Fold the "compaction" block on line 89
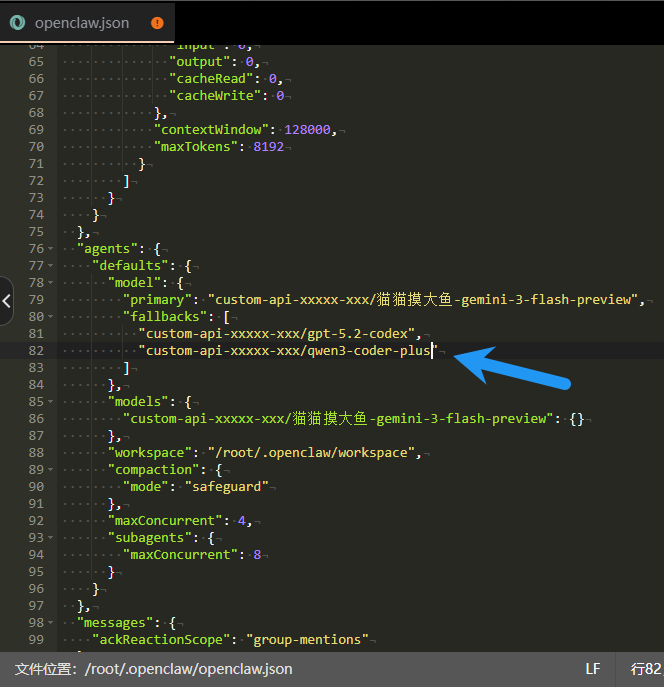The height and width of the screenshot is (687, 664). [x=51, y=469]
